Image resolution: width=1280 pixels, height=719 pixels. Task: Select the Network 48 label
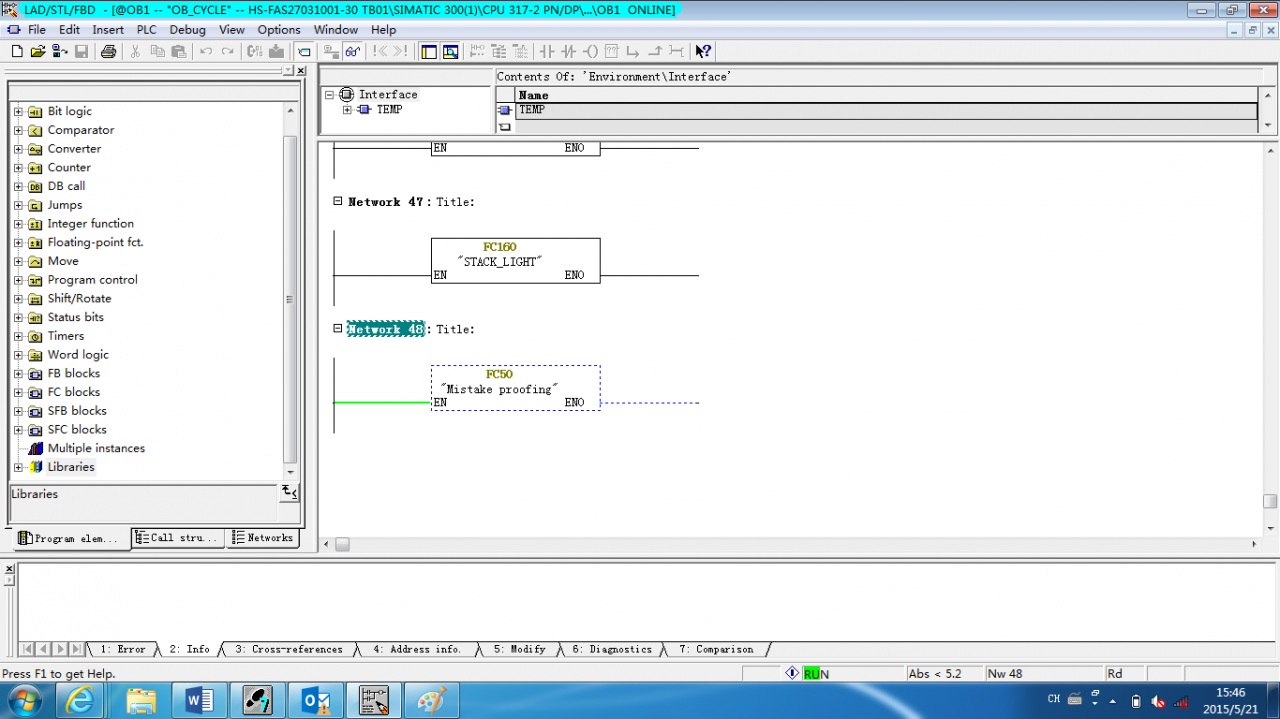pos(386,329)
